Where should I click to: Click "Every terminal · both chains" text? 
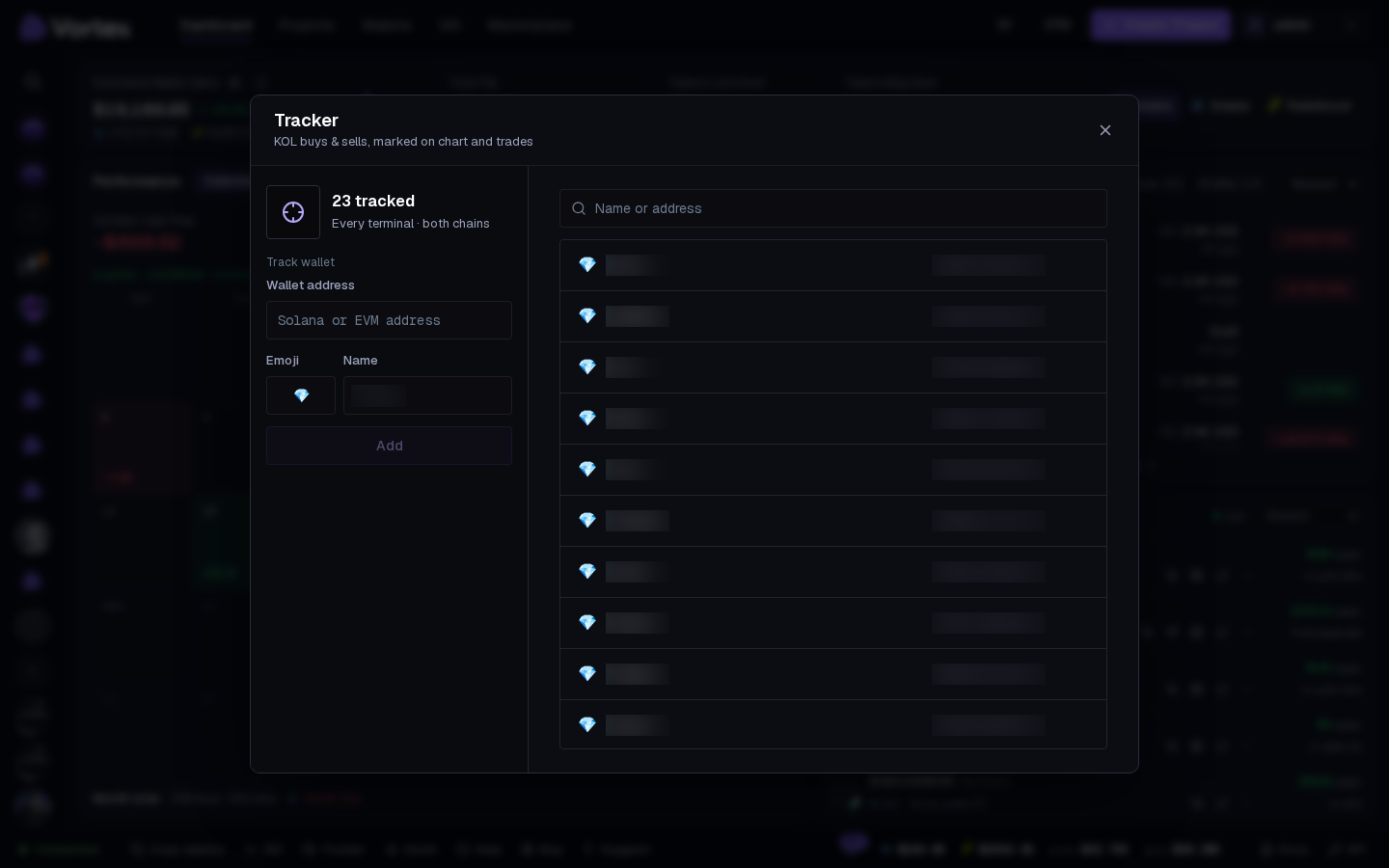(411, 224)
